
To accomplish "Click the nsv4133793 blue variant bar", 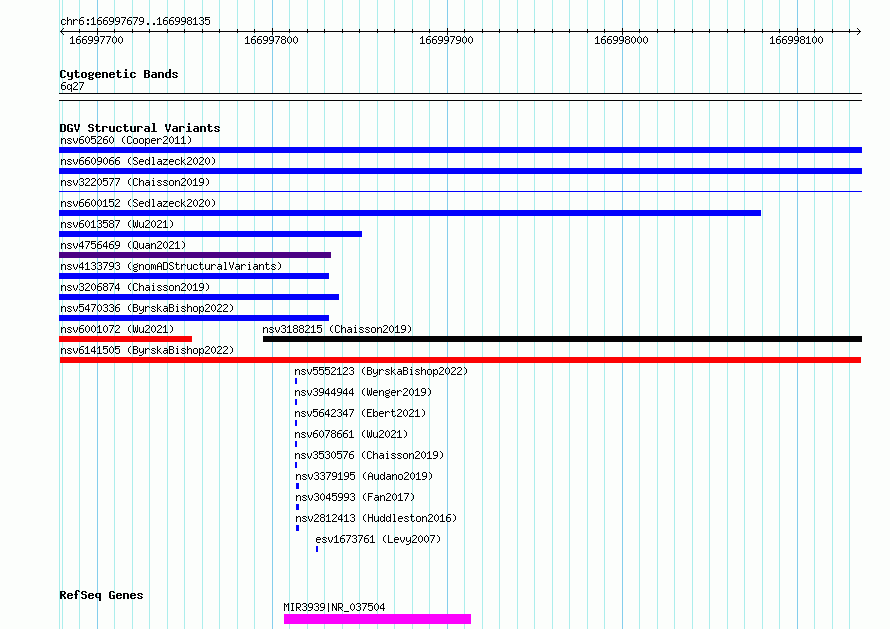I will (194, 276).
